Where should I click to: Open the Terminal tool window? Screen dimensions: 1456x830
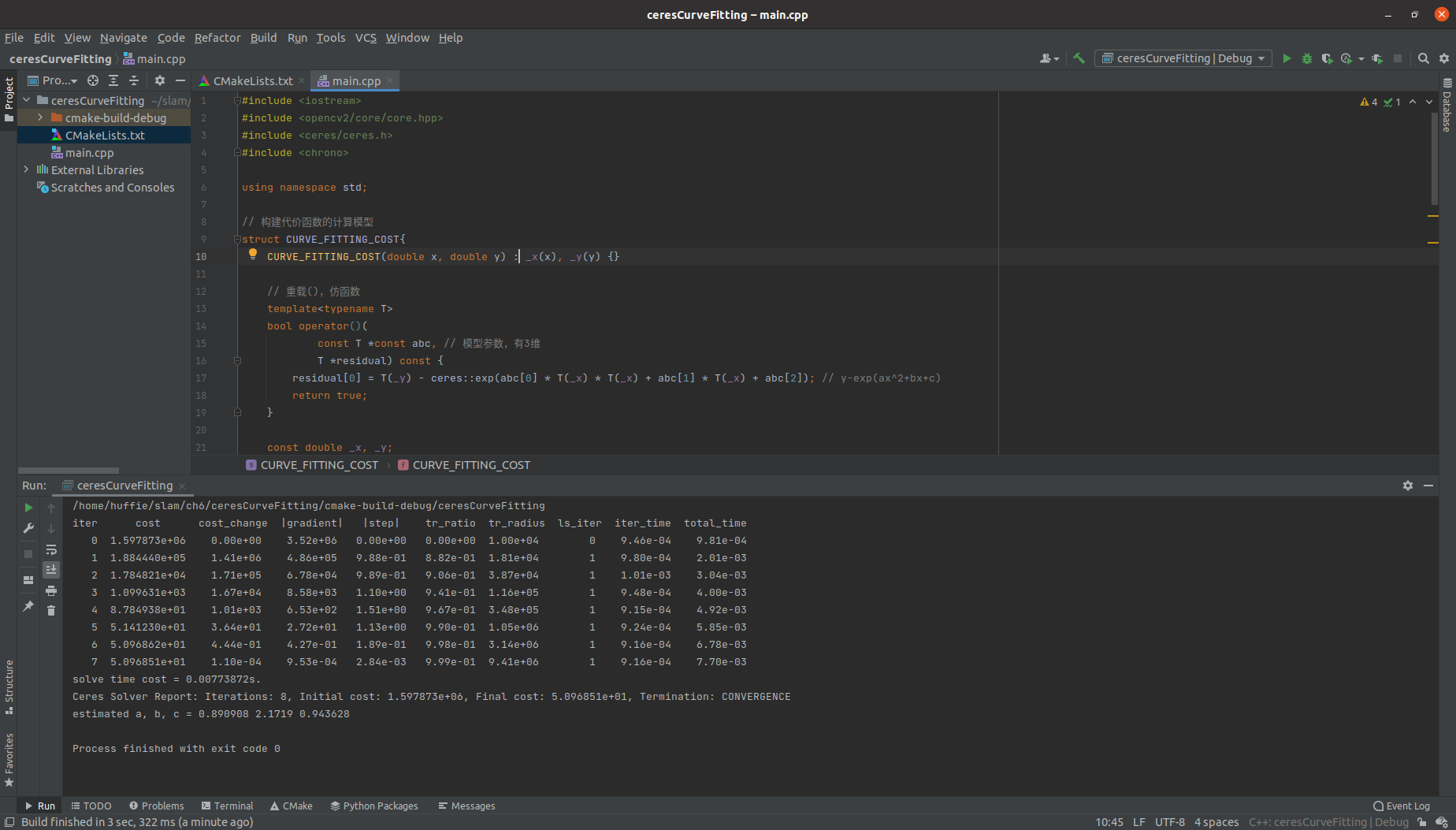pos(227,806)
